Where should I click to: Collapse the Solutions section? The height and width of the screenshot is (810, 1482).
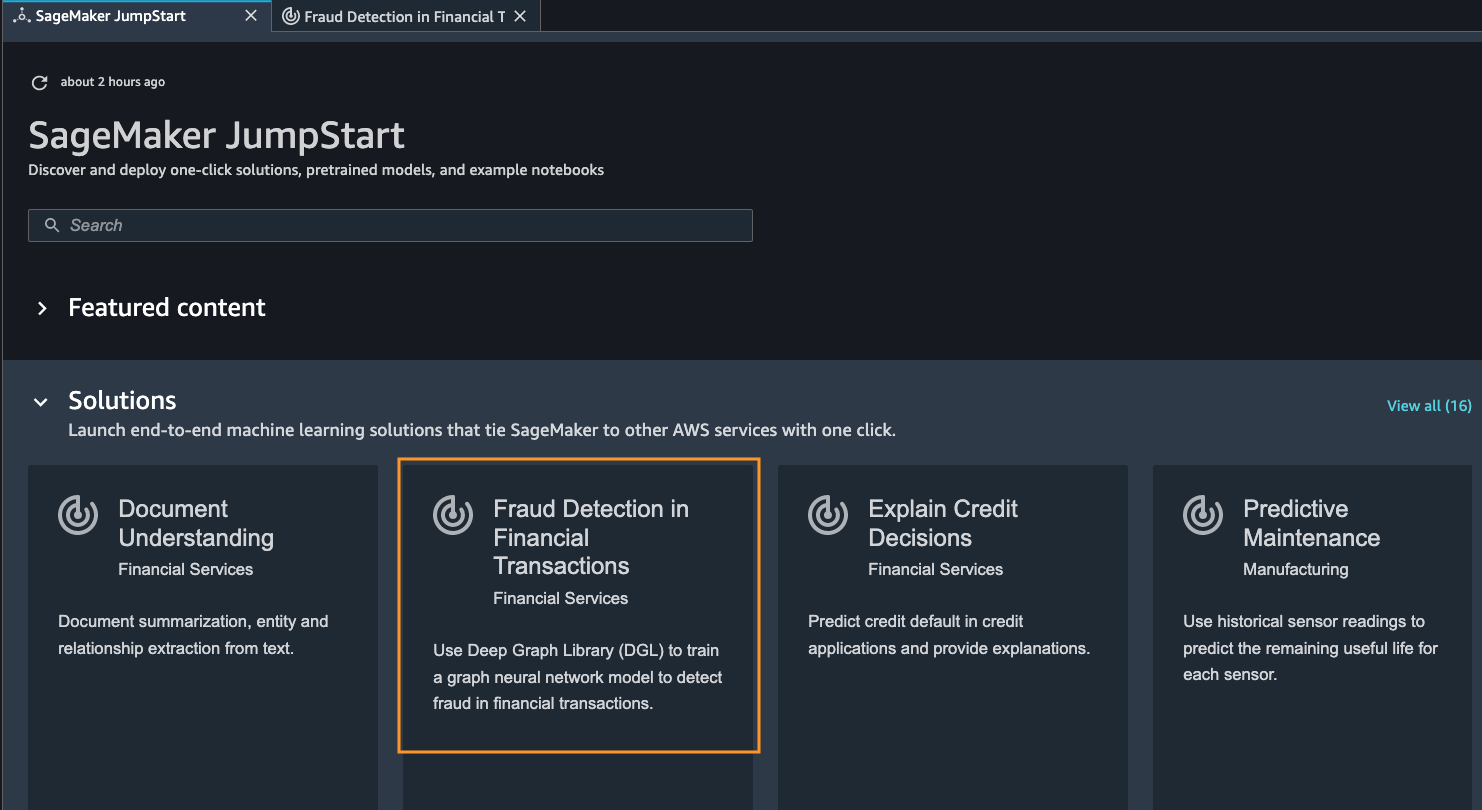point(41,402)
